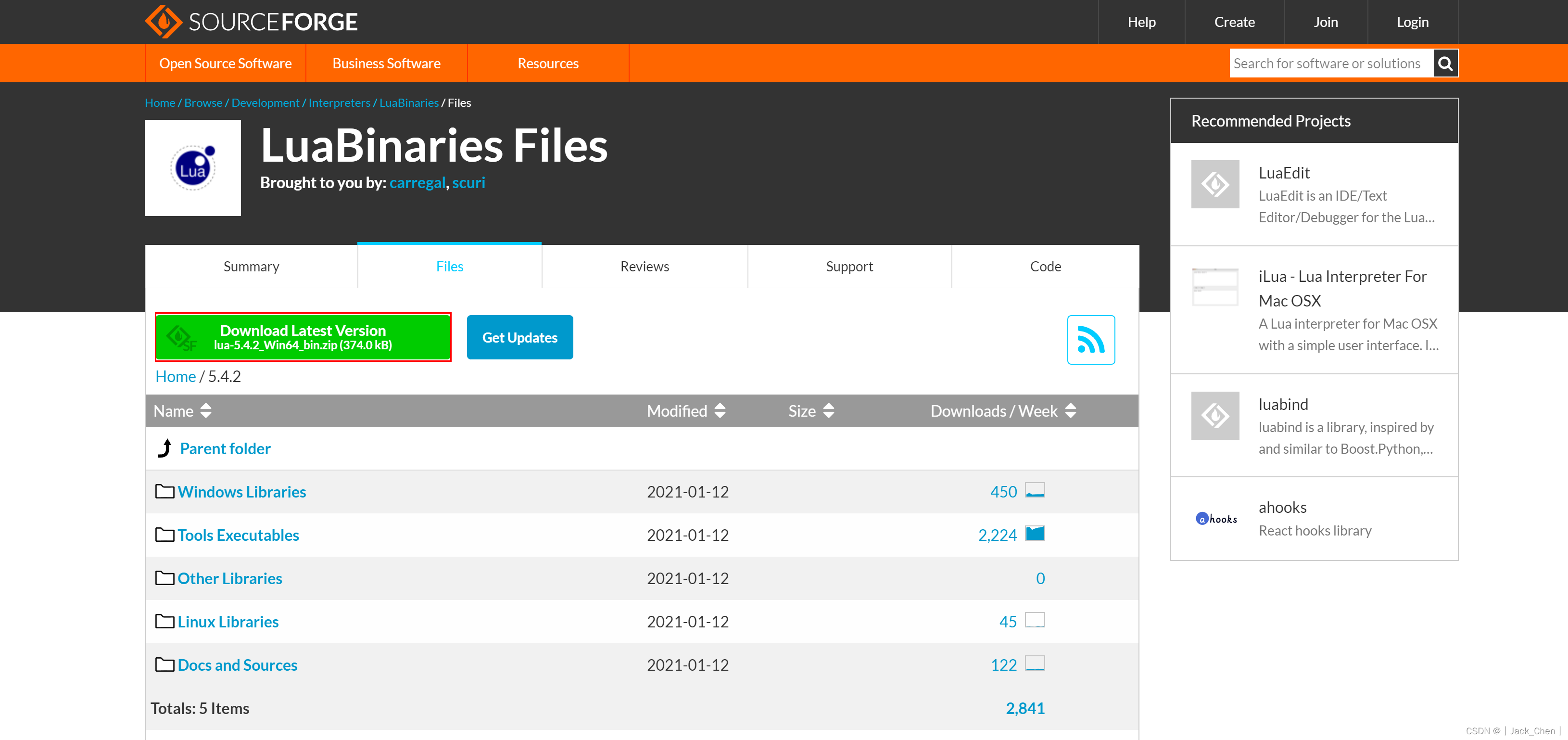The height and width of the screenshot is (740, 1568).
Task: Click Create in the top bar
Action: click(1234, 22)
